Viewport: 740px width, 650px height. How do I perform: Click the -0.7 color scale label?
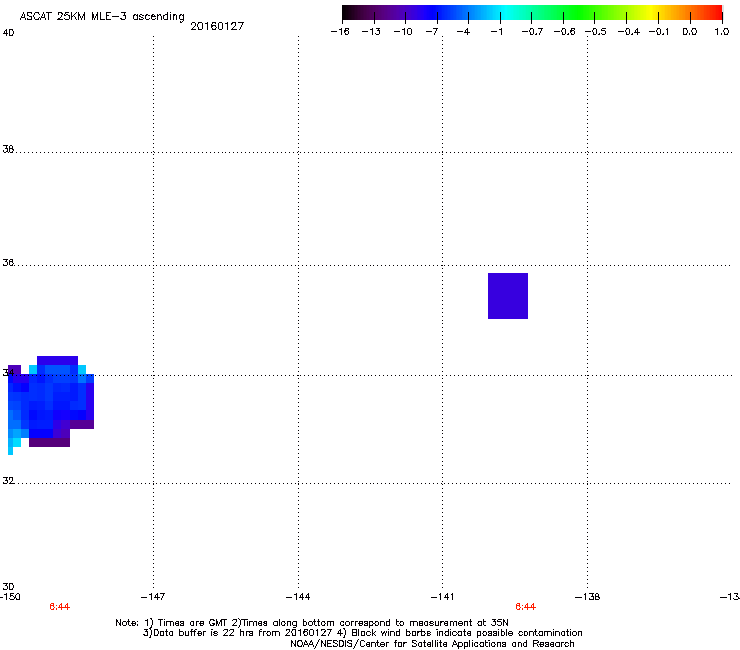[532, 32]
